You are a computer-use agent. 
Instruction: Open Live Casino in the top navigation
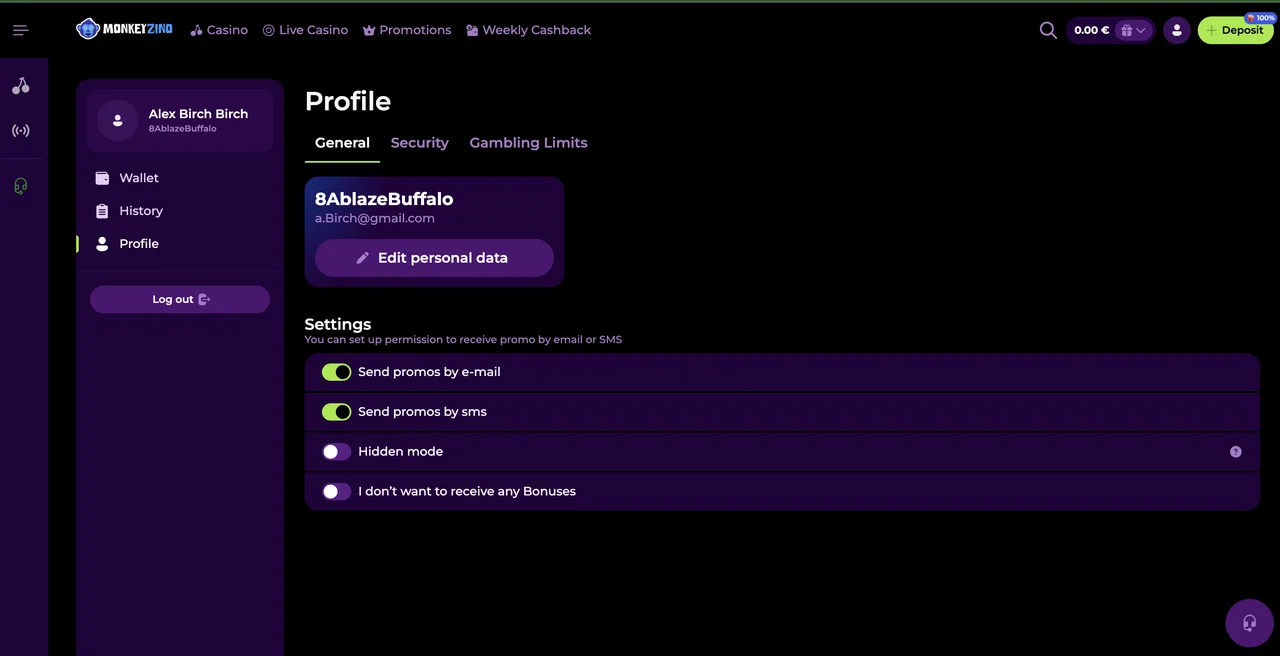pyautogui.click(x=305, y=30)
